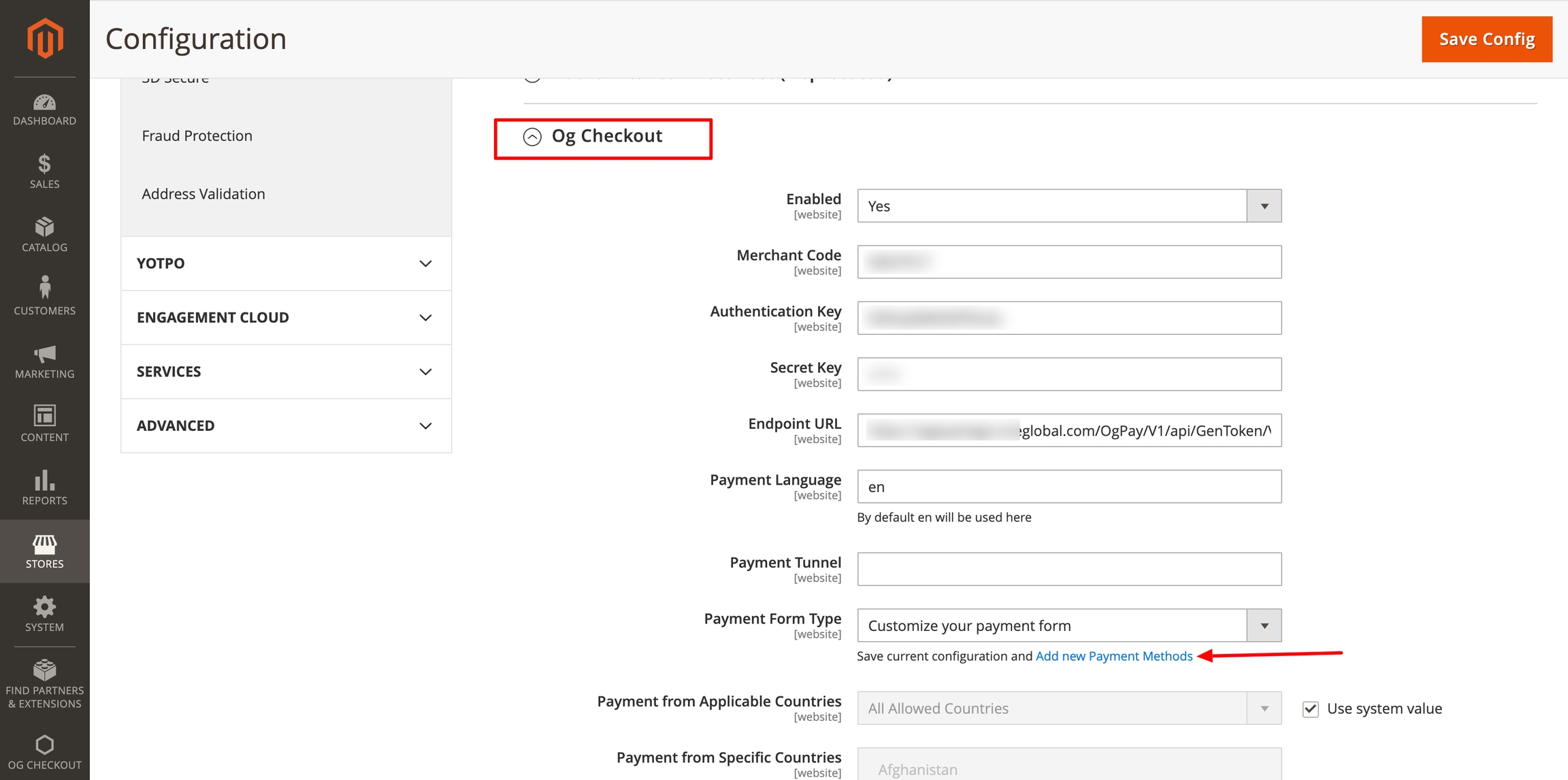Click into the Payment Tunnel field
The height and width of the screenshot is (780, 1568).
pos(1068,569)
